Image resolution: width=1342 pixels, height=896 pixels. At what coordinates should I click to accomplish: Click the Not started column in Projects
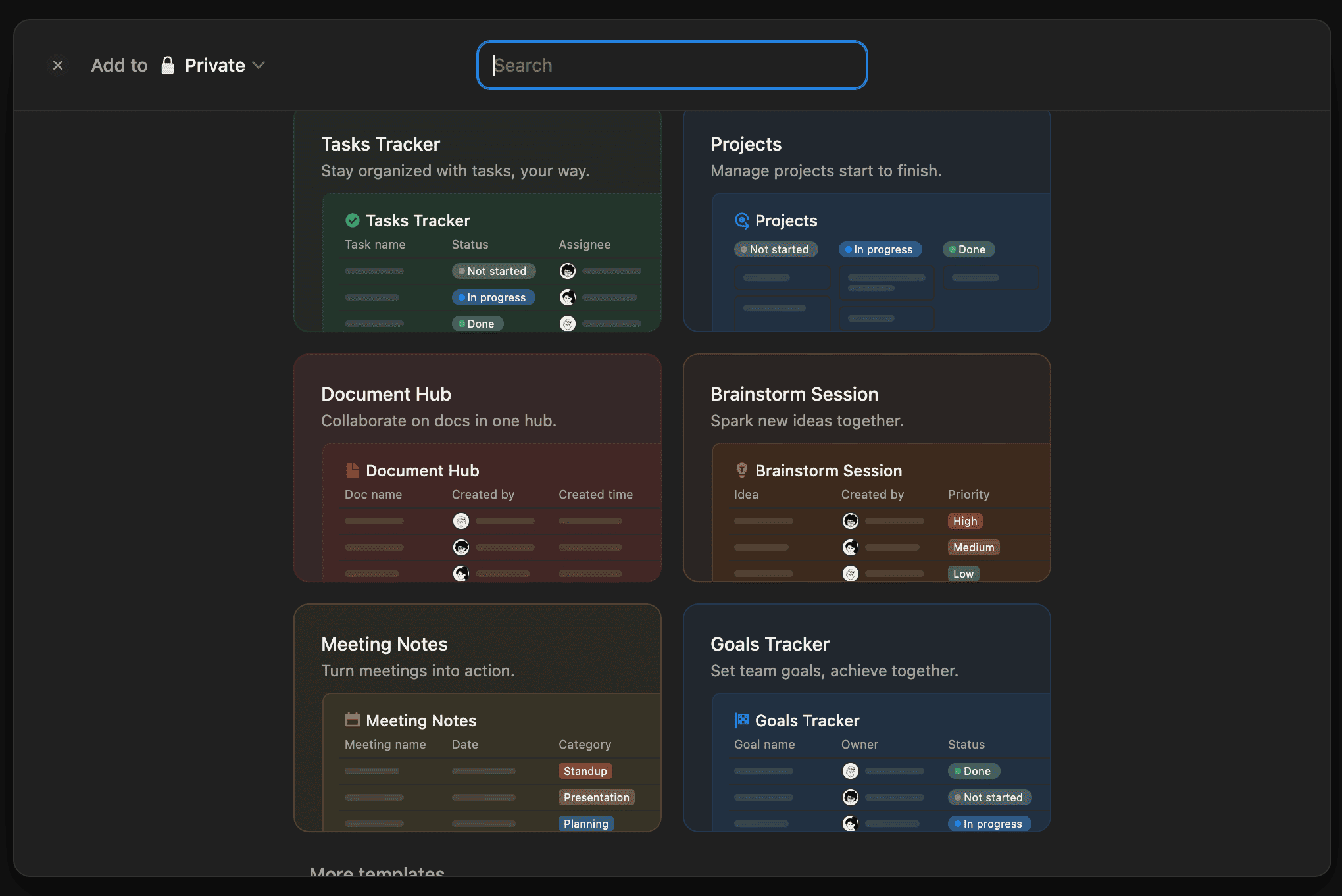(776, 249)
